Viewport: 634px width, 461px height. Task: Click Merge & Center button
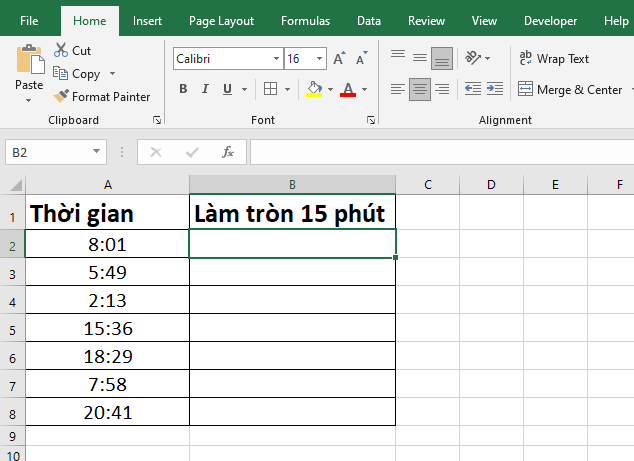click(x=570, y=89)
